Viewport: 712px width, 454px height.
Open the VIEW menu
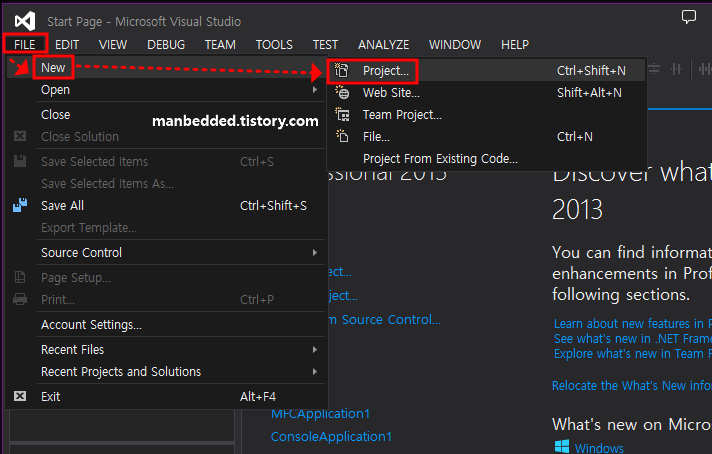pyautogui.click(x=113, y=44)
